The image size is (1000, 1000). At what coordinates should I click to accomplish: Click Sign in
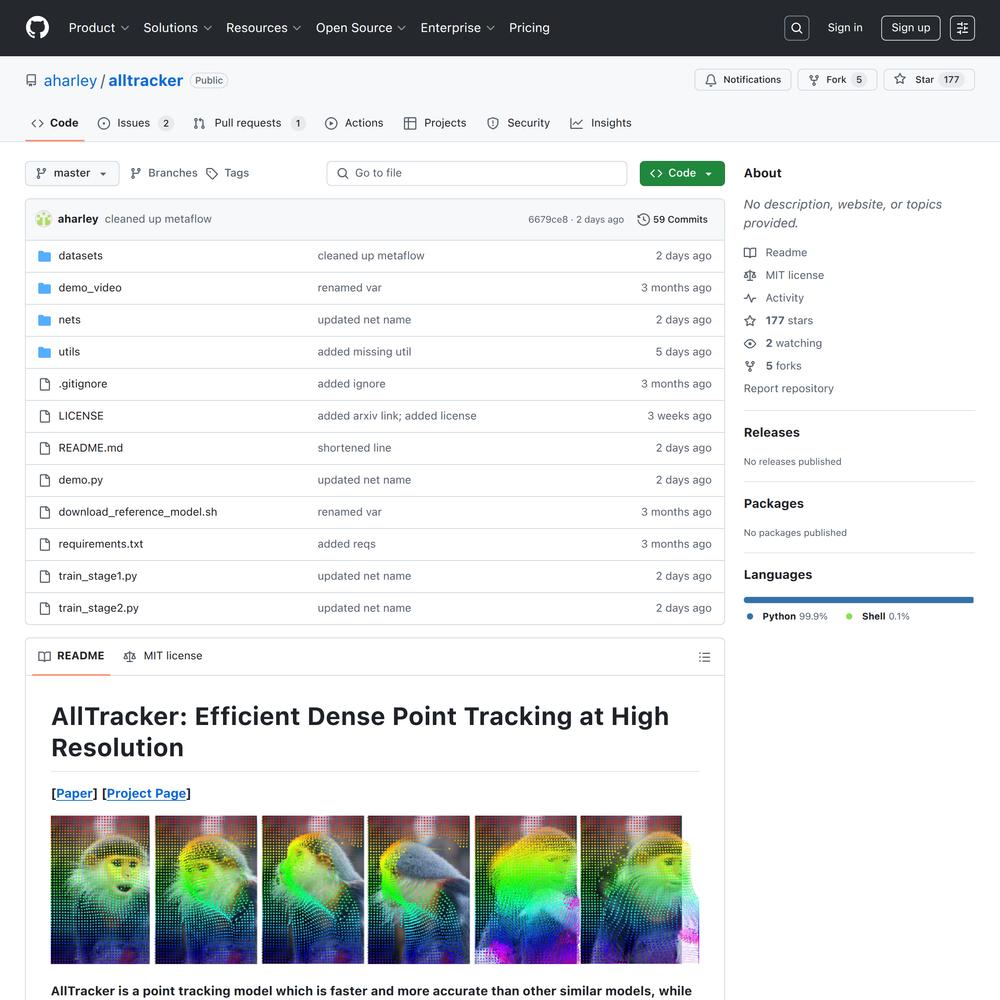[x=844, y=27]
